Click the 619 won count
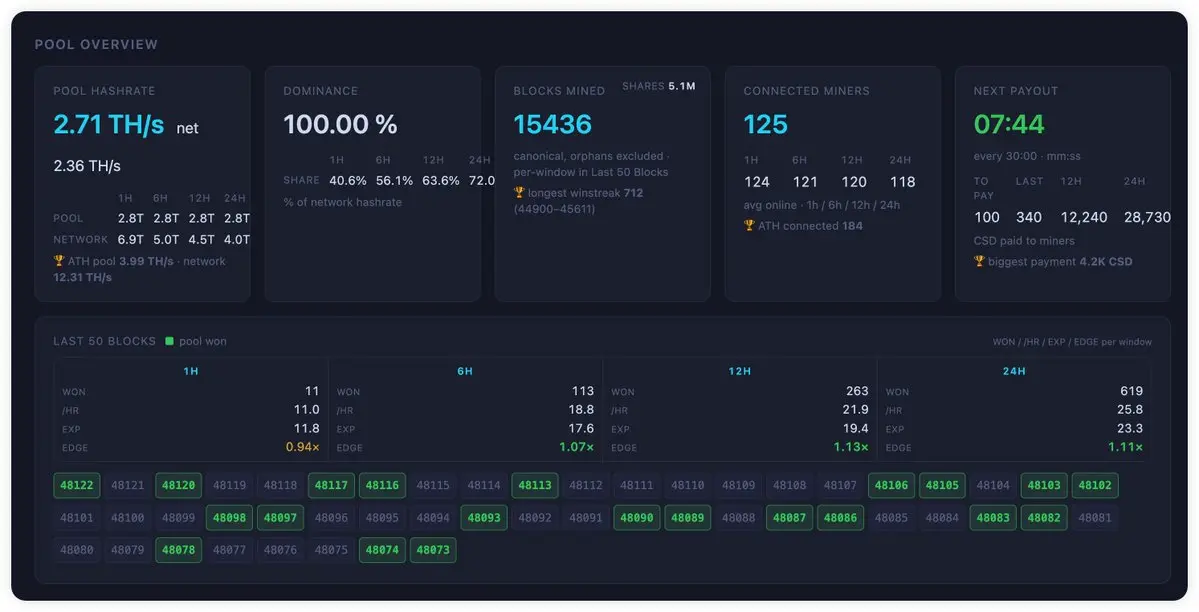 click(1132, 391)
